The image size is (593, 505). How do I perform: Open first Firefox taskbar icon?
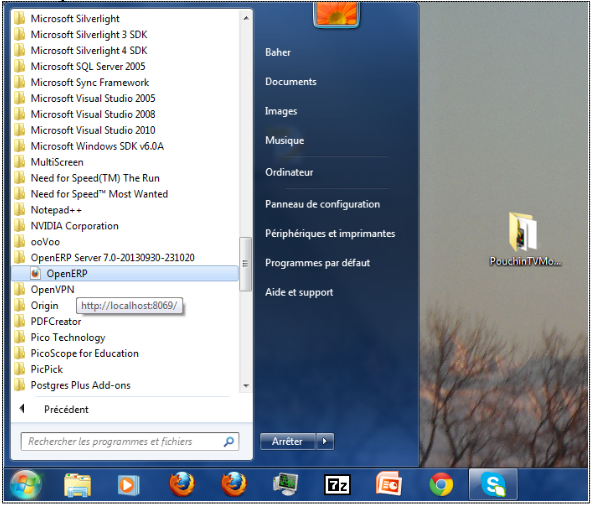click(x=182, y=484)
